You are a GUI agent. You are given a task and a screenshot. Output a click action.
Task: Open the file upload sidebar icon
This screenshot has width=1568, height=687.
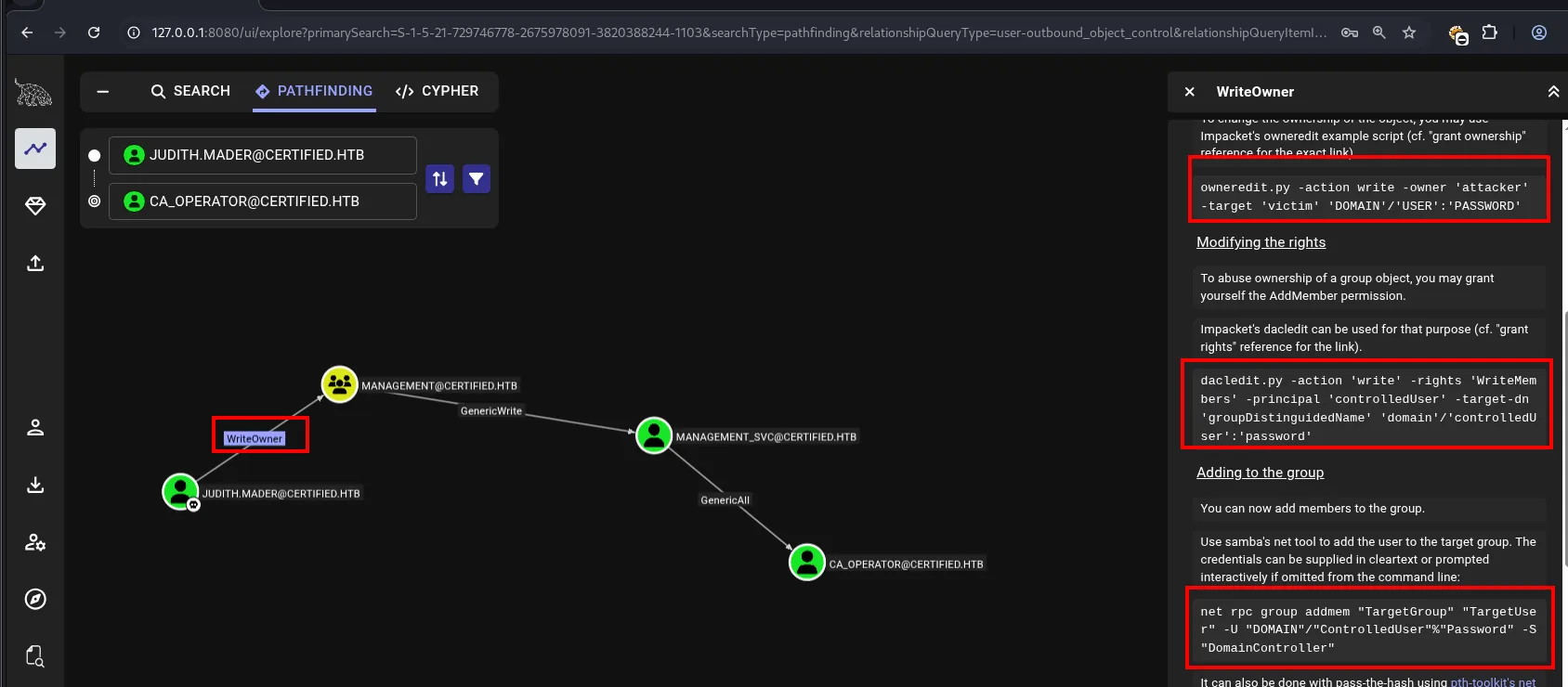pyautogui.click(x=35, y=264)
